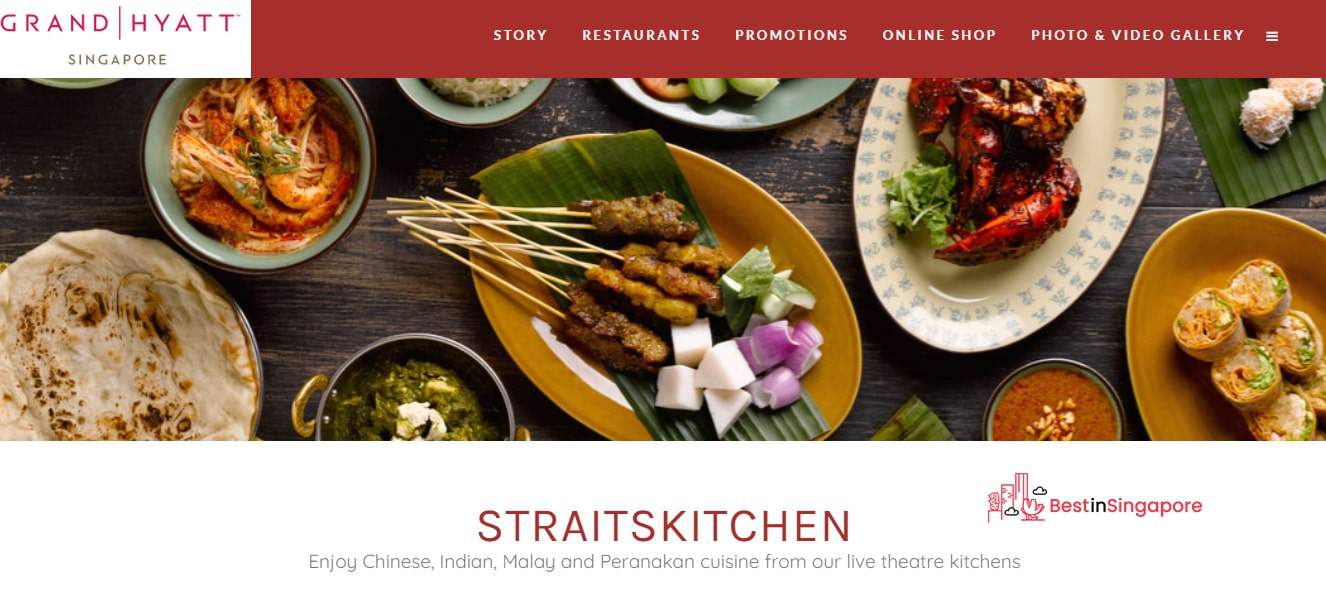Visit the Online Shop link
Screen dimensions: 1326x596
(x=939, y=35)
